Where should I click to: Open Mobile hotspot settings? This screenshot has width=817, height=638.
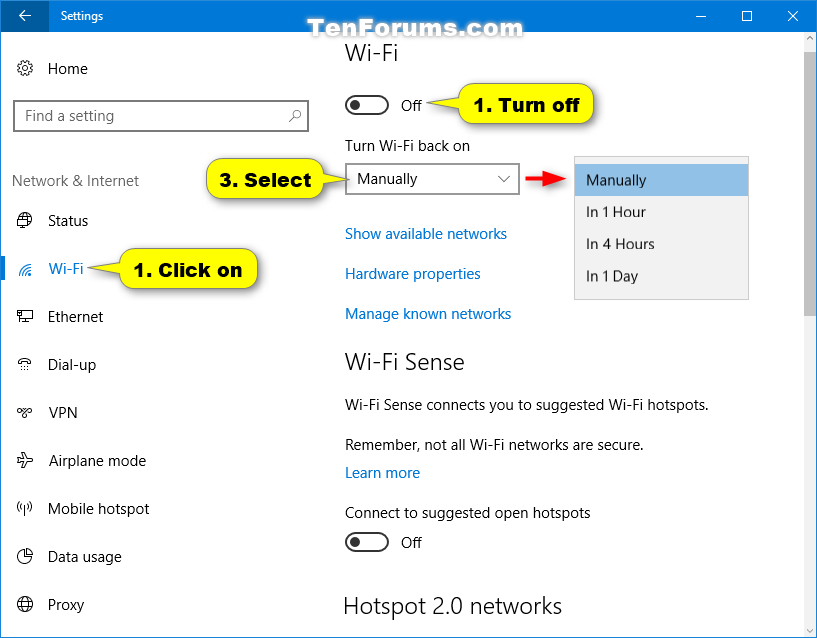point(98,509)
